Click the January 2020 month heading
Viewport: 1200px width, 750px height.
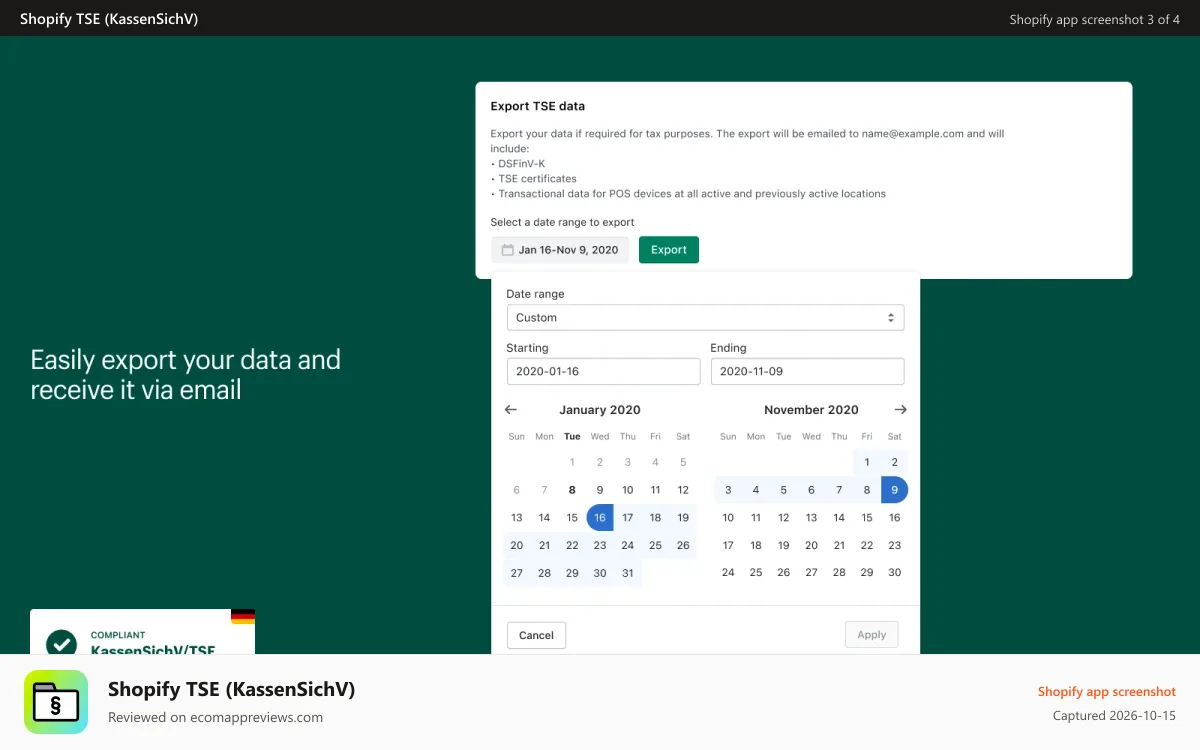600,410
